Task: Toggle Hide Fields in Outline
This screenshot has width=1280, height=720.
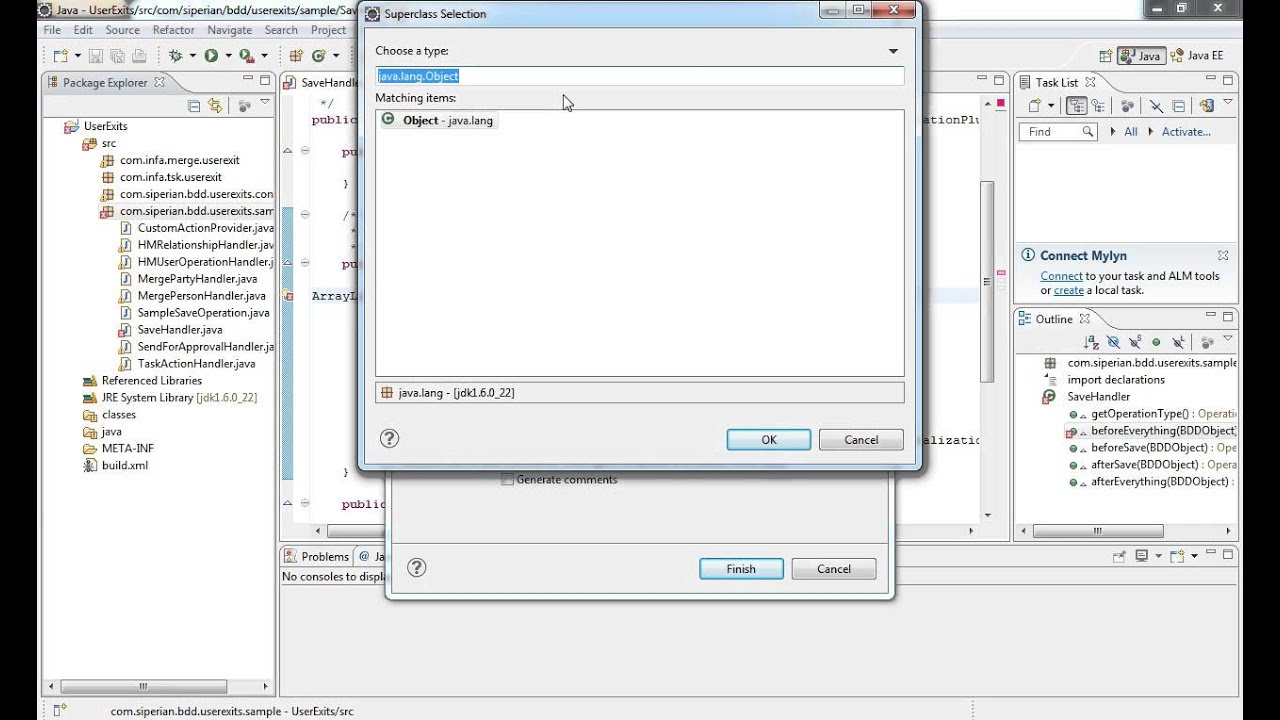Action: click(x=1113, y=343)
